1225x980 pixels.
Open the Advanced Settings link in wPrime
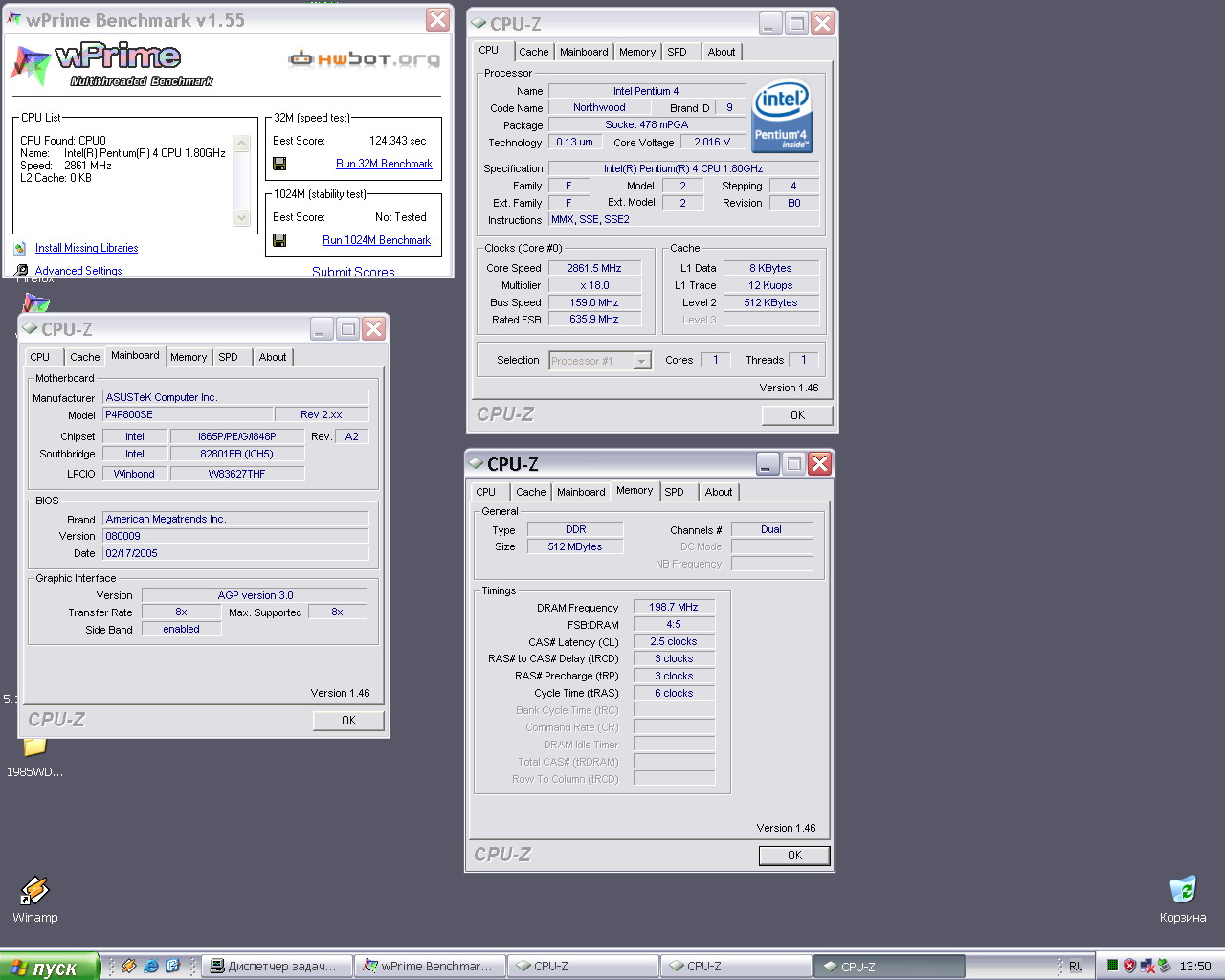coord(78,271)
